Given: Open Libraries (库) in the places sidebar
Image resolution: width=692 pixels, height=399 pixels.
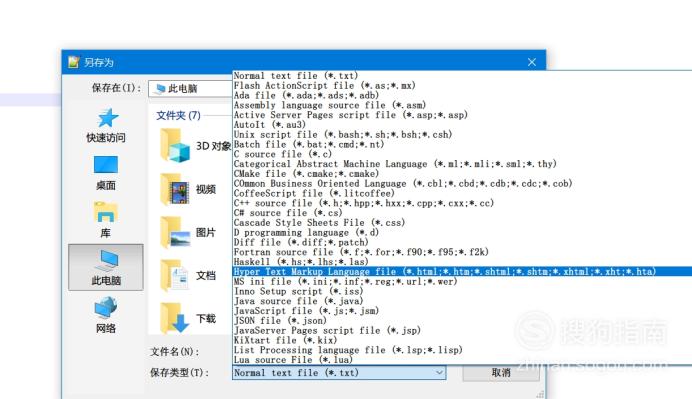Looking at the screenshot, I should coord(105,220).
